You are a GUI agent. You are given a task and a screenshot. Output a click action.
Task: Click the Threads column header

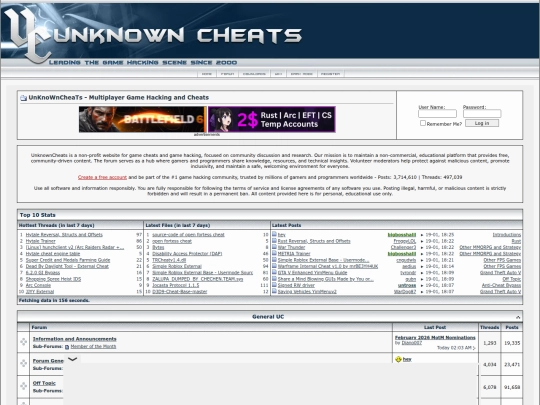pyautogui.click(x=489, y=327)
